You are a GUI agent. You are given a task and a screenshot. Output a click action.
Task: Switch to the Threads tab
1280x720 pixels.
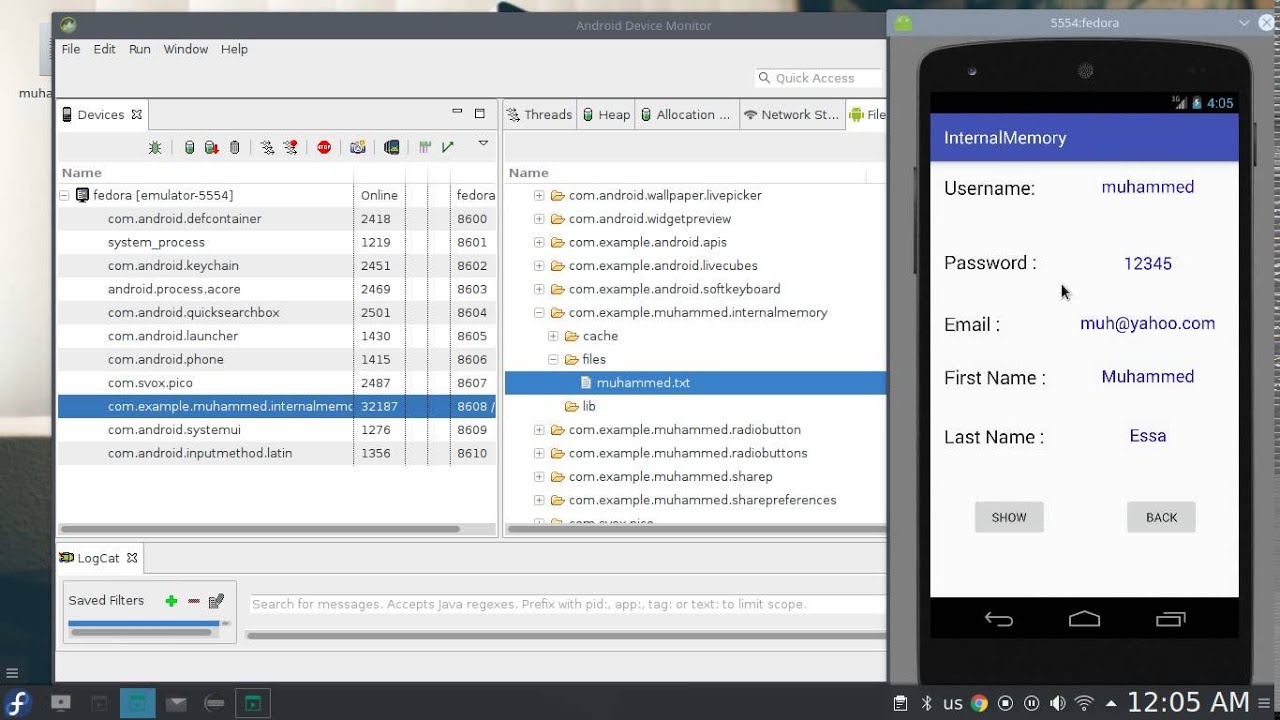[x=539, y=115]
